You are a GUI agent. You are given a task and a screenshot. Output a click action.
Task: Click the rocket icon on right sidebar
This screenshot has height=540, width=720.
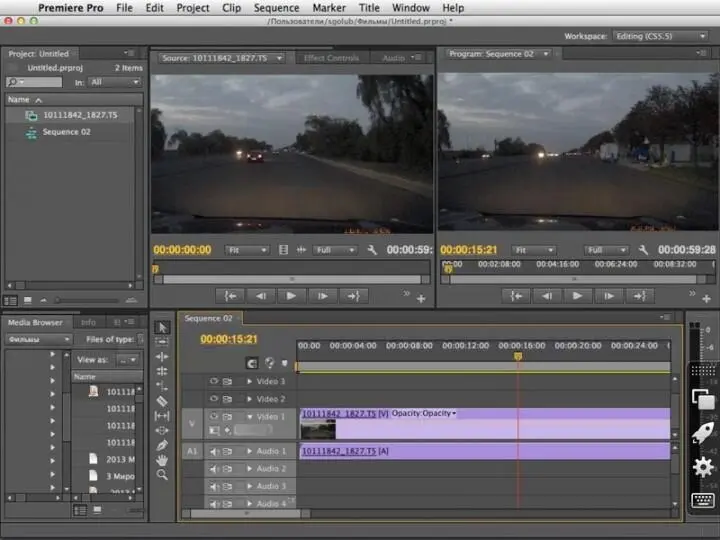(703, 433)
